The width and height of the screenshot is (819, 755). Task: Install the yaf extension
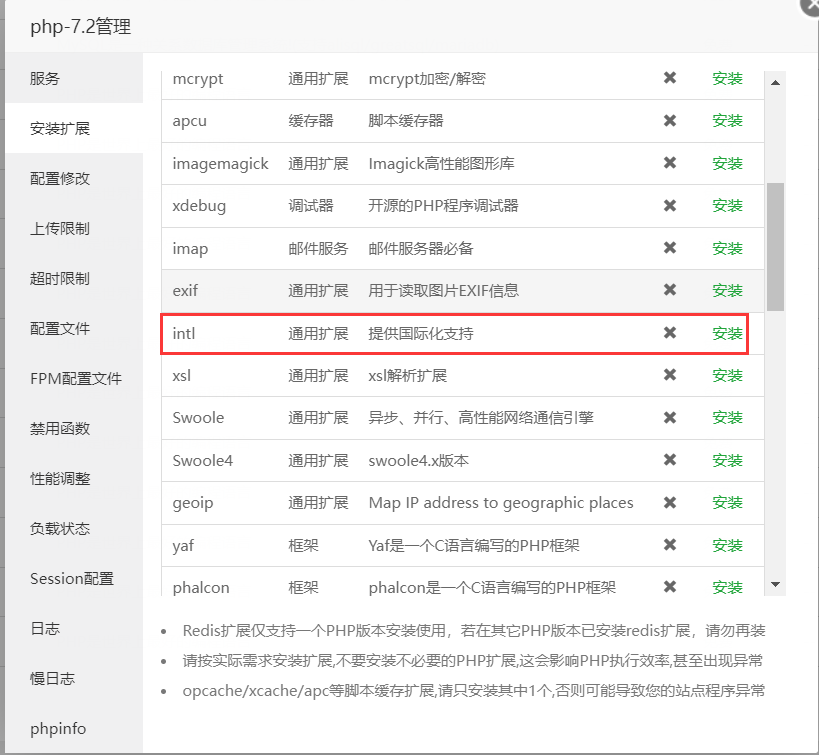pos(727,545)
